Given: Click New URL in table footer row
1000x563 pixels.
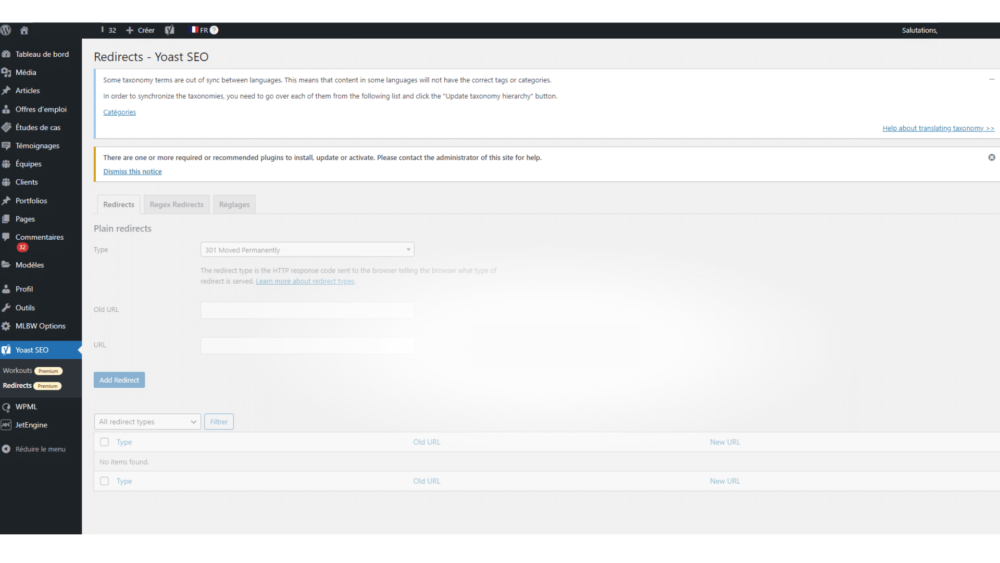Looking at the screenshot, I should click(725, 481).
